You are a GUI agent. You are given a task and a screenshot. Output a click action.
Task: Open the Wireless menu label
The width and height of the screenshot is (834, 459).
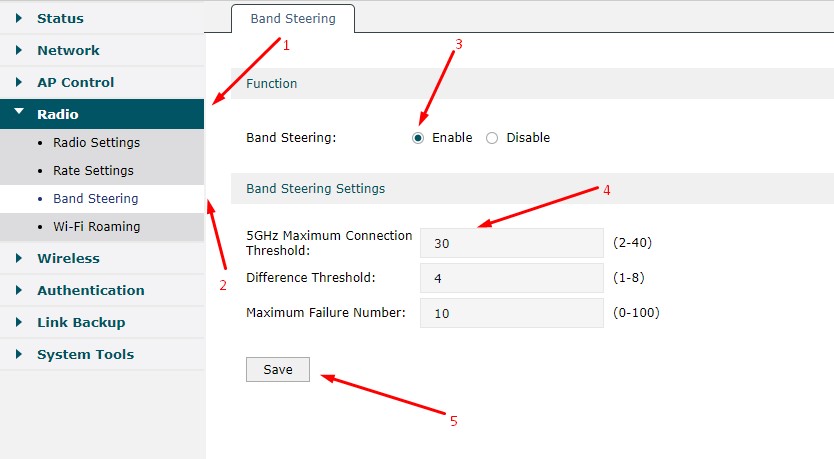[68, 258]
